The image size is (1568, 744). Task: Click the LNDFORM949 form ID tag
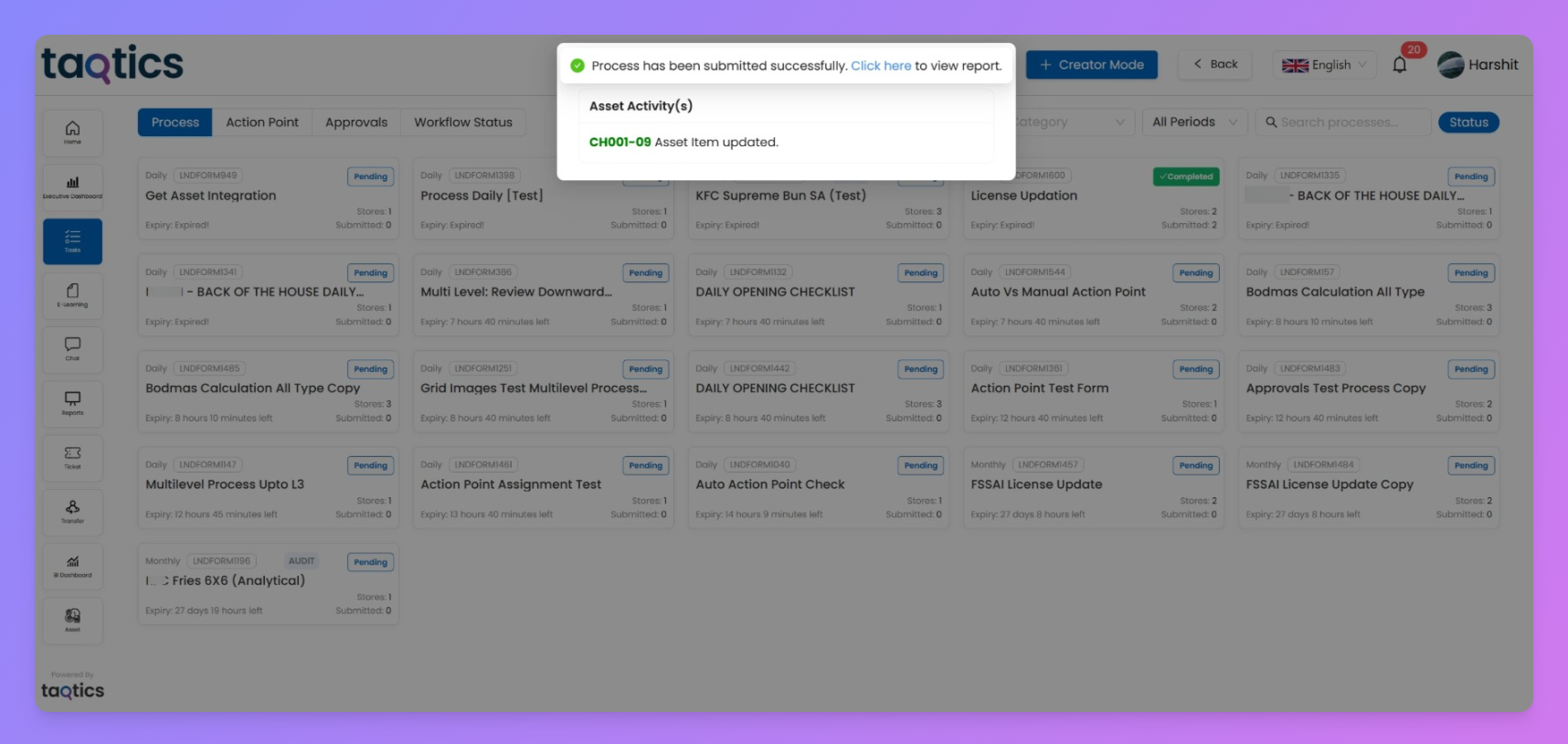pos(207,175)
